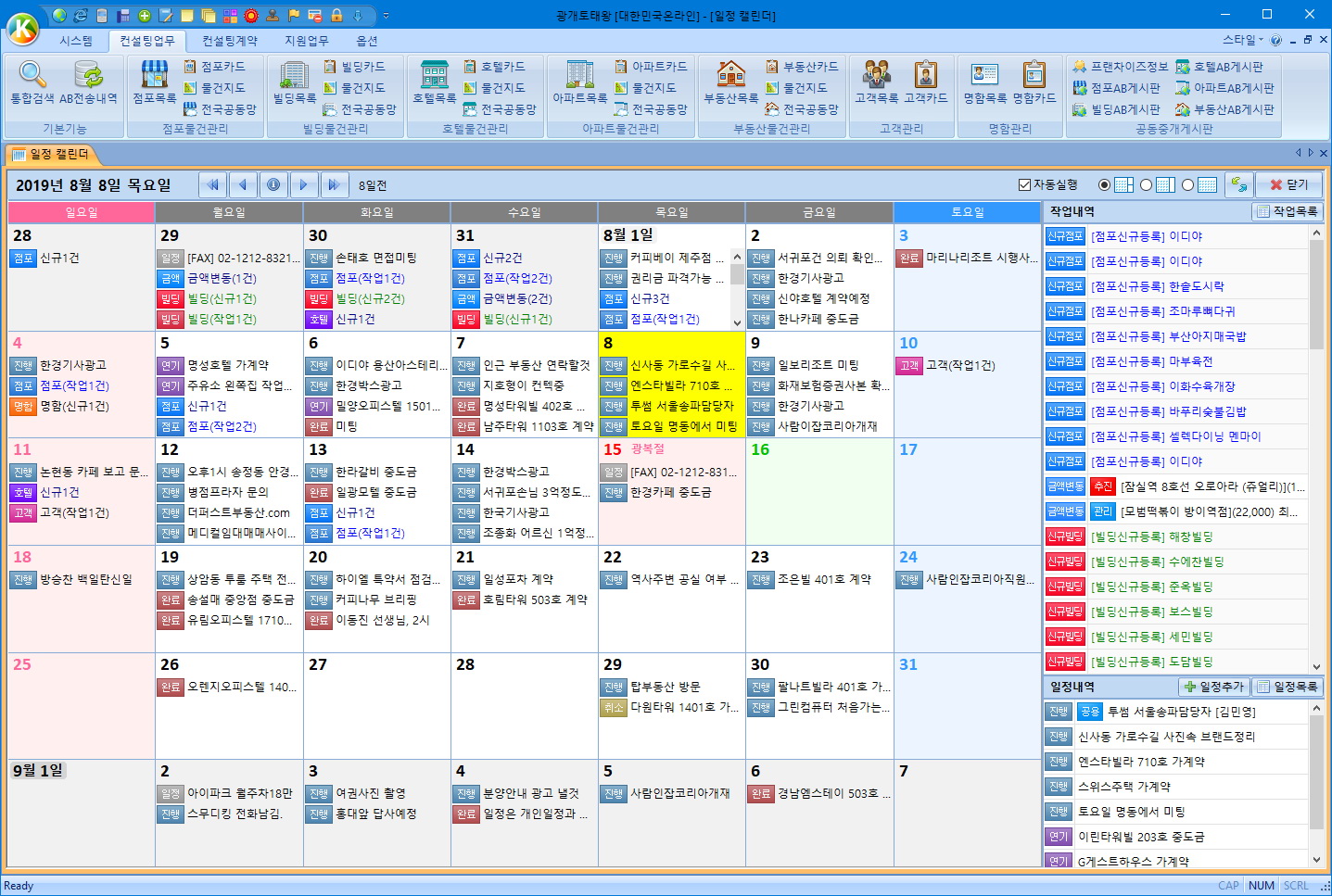Click the AB전송내역 transfer history icon

point(88,82)
